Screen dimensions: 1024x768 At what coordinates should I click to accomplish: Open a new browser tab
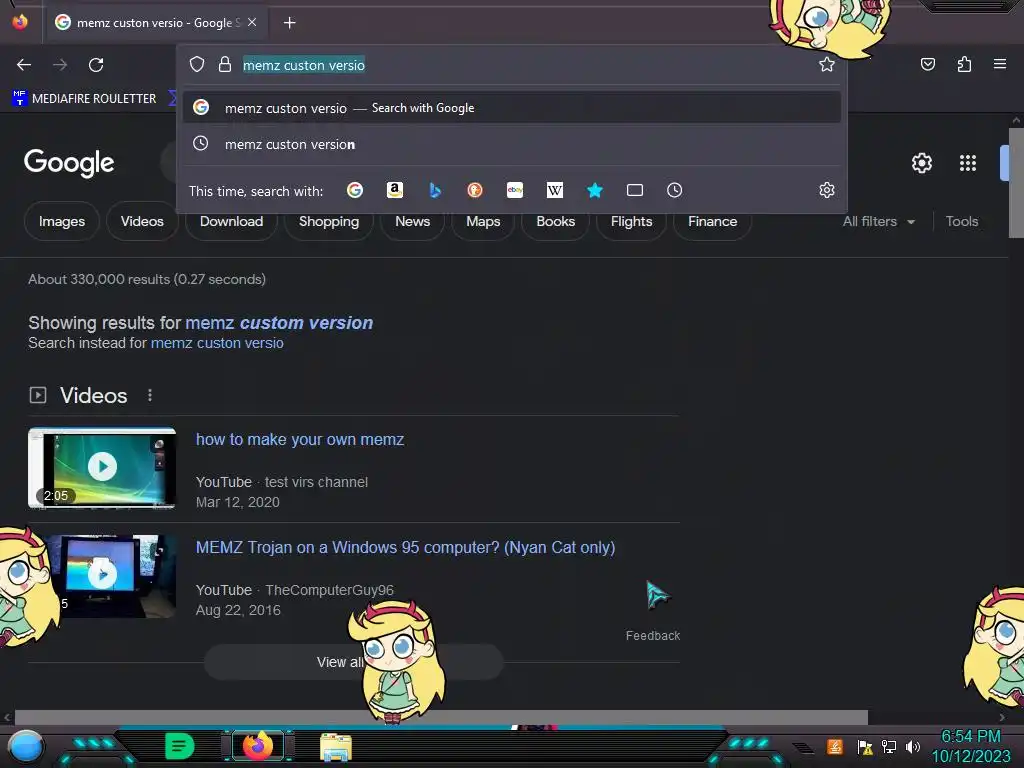coord(289,23)
